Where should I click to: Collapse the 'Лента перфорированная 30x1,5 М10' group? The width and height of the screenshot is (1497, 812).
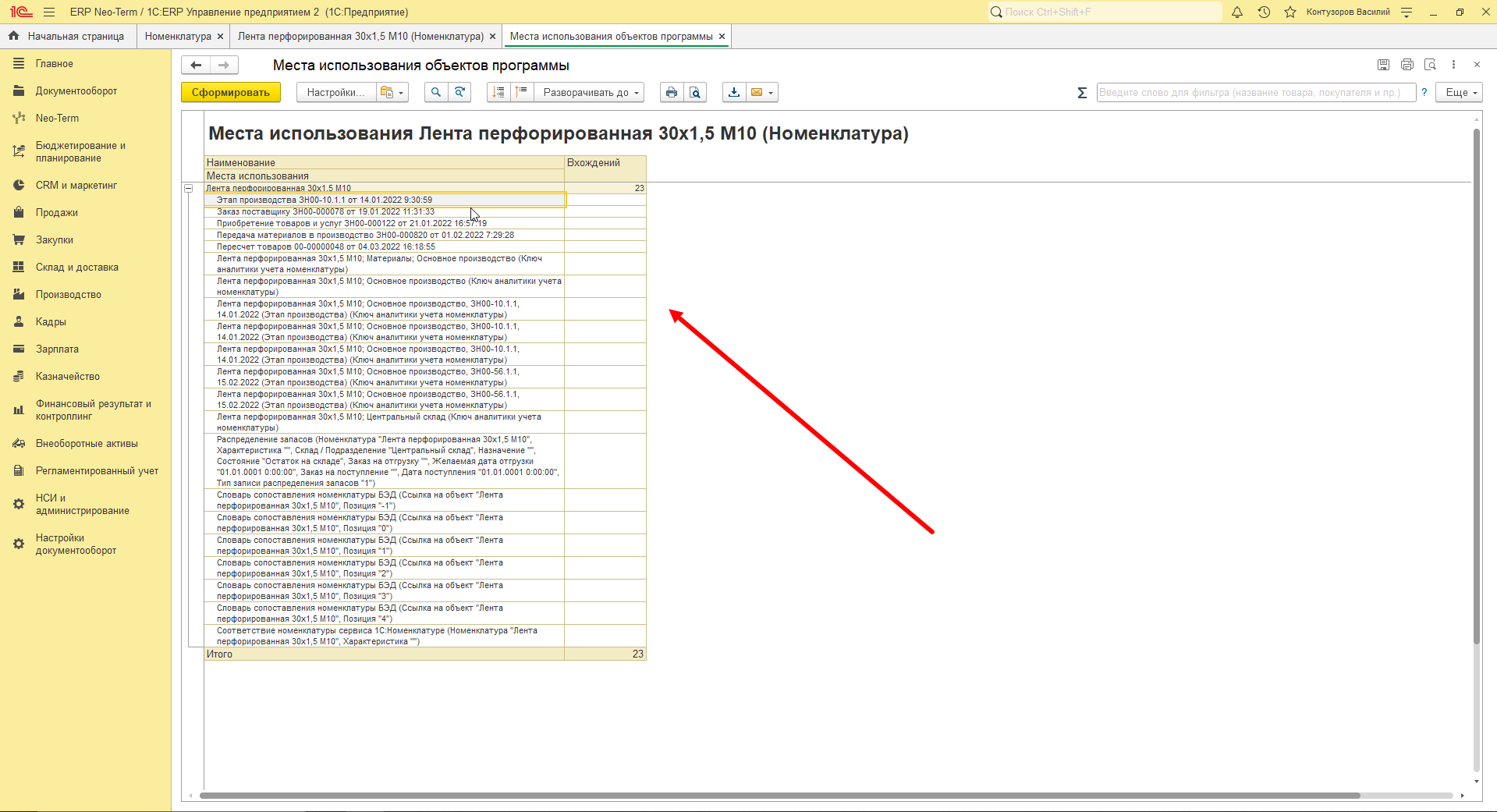[189, 188]
